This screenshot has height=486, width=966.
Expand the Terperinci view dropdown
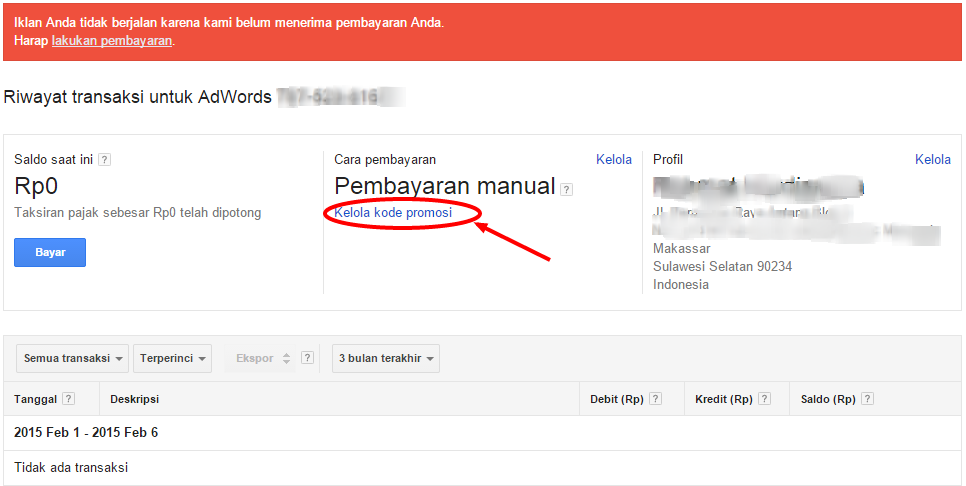pyautogui.click(x=172, y=358)
